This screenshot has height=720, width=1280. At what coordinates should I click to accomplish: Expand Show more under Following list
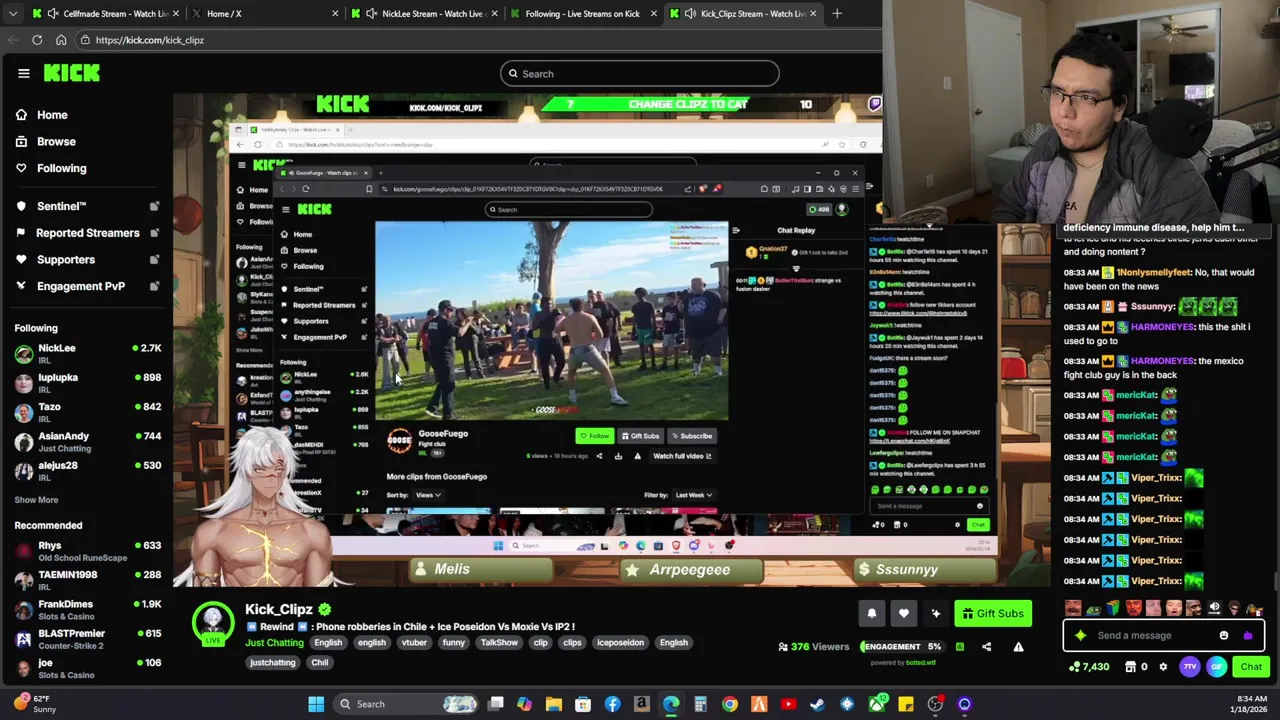tap(36, 499)
